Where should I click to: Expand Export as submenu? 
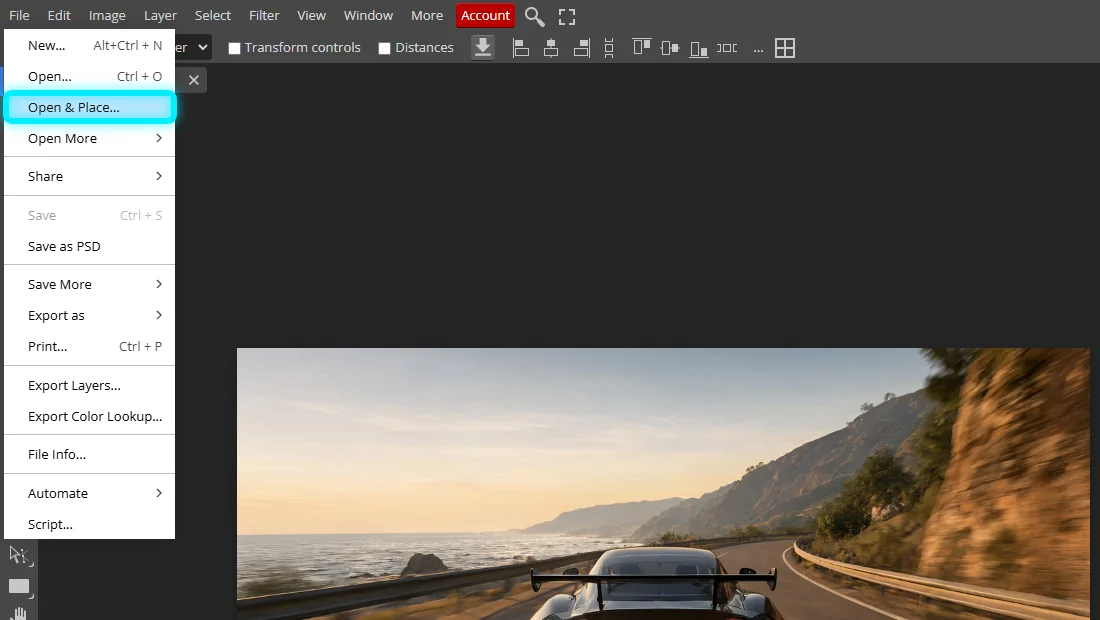(90, 315)
